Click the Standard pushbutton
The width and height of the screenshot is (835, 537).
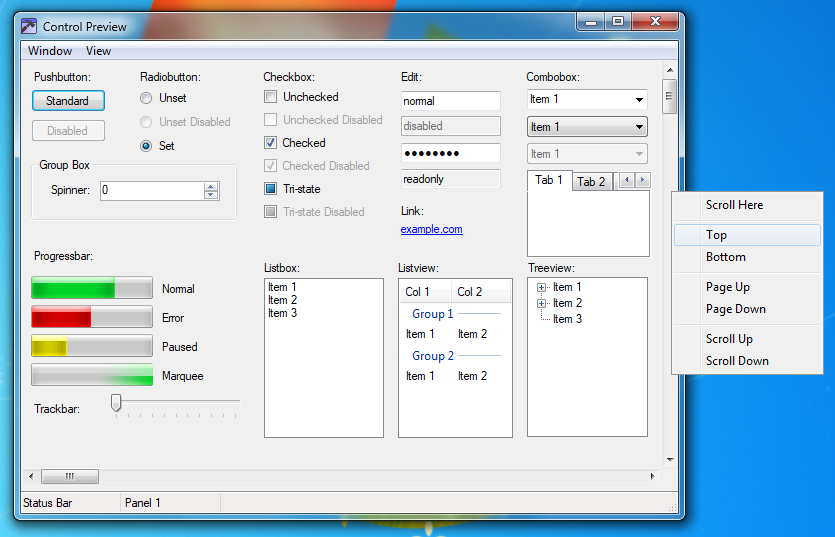point(68,101)
